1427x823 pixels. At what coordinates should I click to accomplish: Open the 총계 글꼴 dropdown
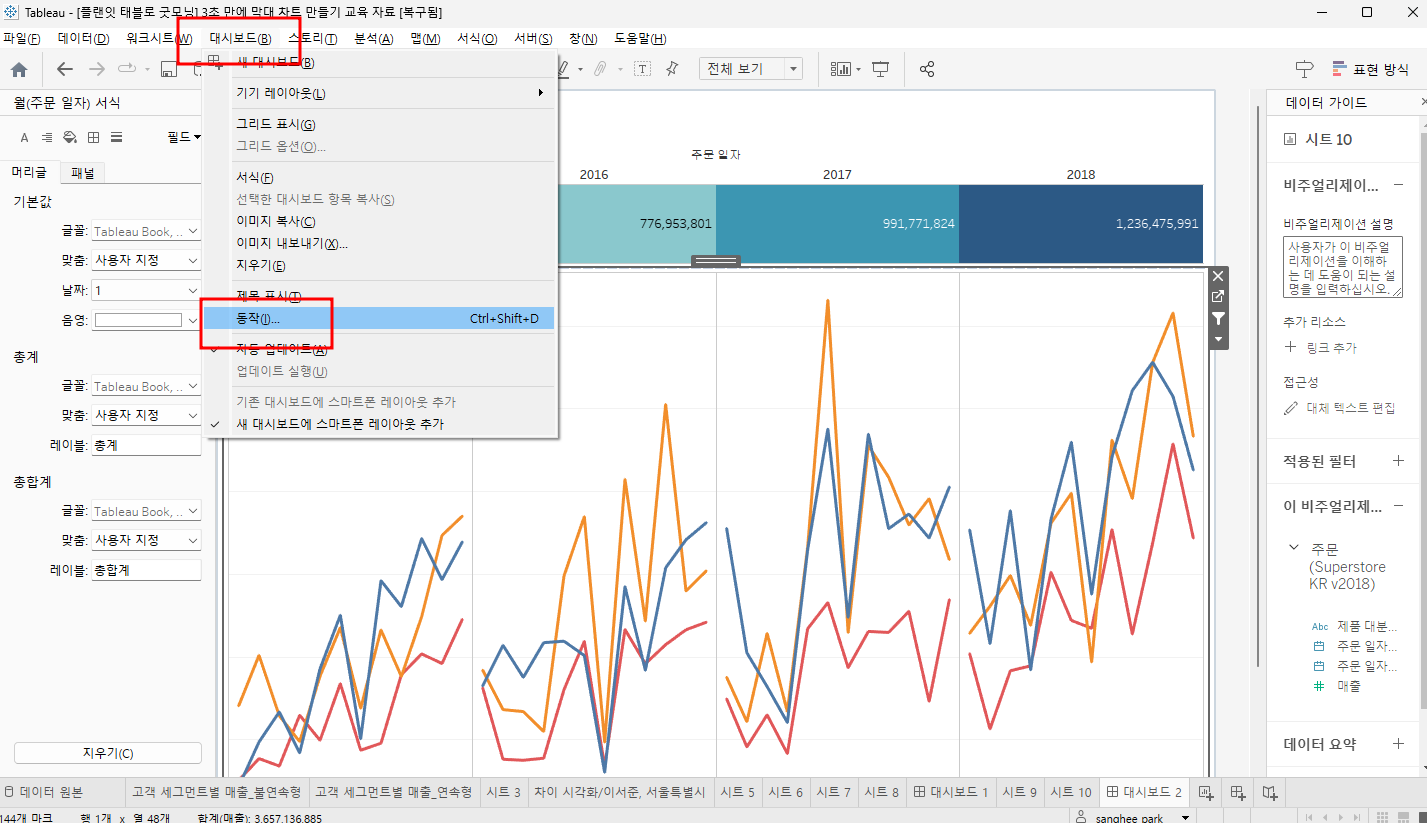[x=146, y=386]
